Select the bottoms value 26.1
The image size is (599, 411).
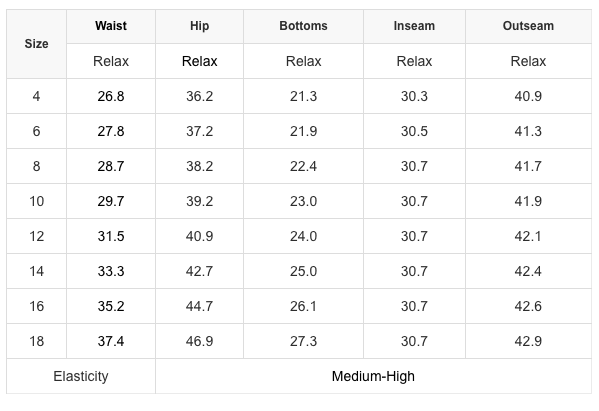[x=303, y=306]
